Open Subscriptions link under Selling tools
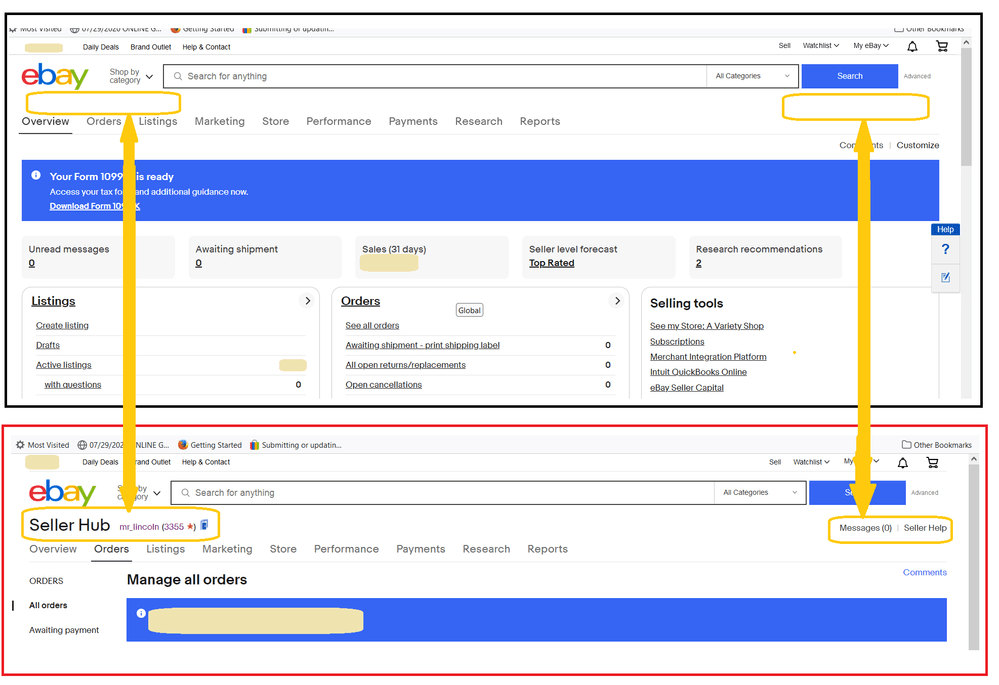 click(677, 342)
